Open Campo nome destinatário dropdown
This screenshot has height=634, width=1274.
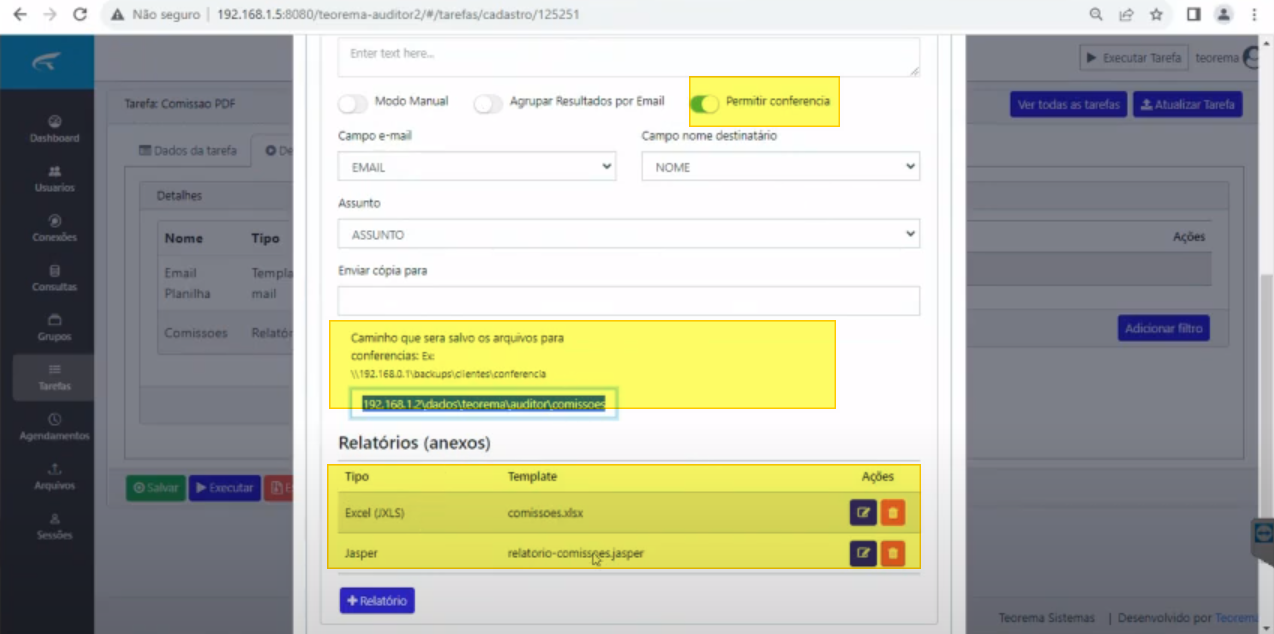(x=780, y=167)
